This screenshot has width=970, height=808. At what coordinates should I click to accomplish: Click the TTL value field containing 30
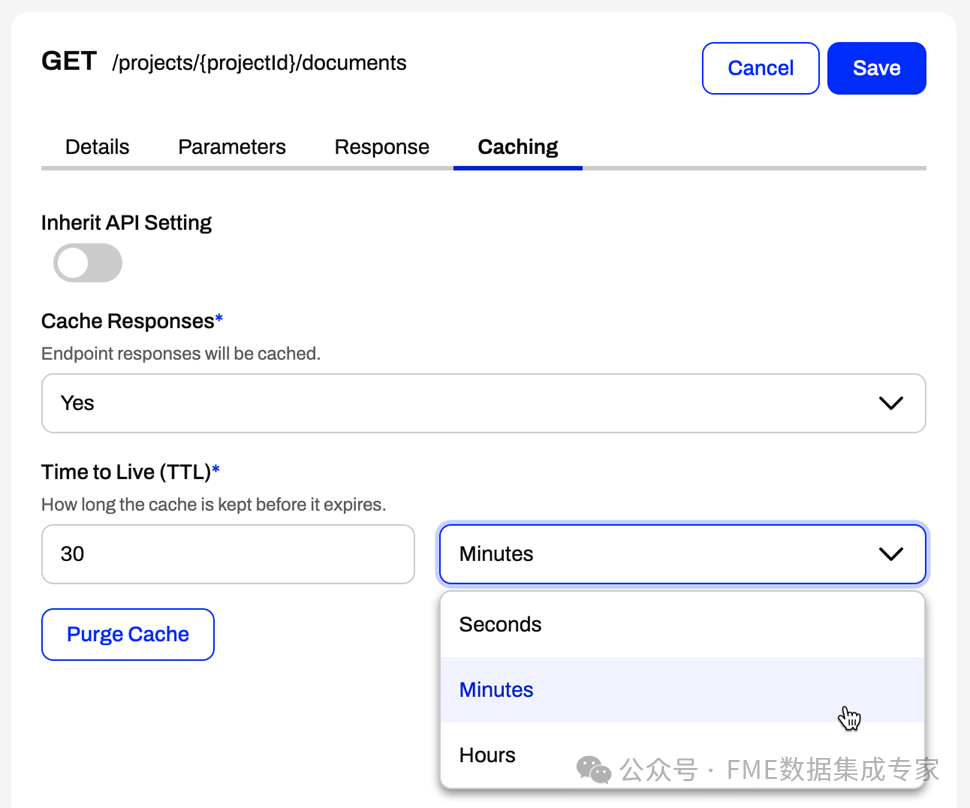228,554
